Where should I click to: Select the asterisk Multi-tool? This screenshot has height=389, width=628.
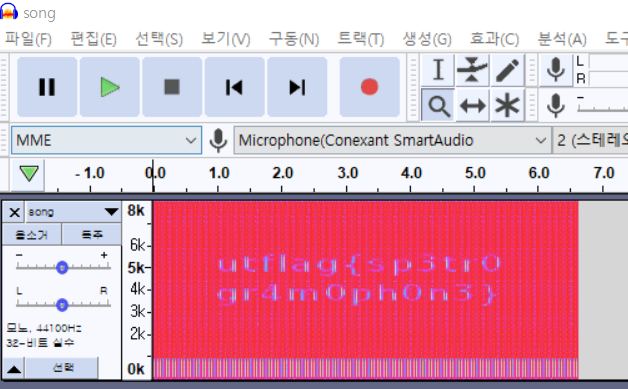(507, 106)
